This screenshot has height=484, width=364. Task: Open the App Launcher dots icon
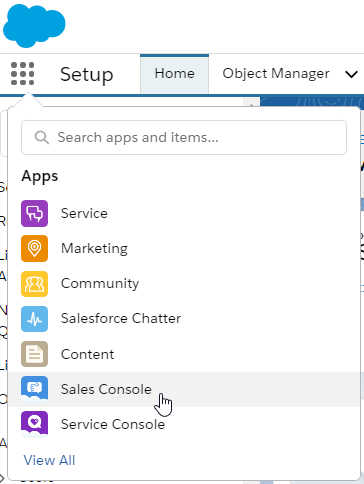23,74
